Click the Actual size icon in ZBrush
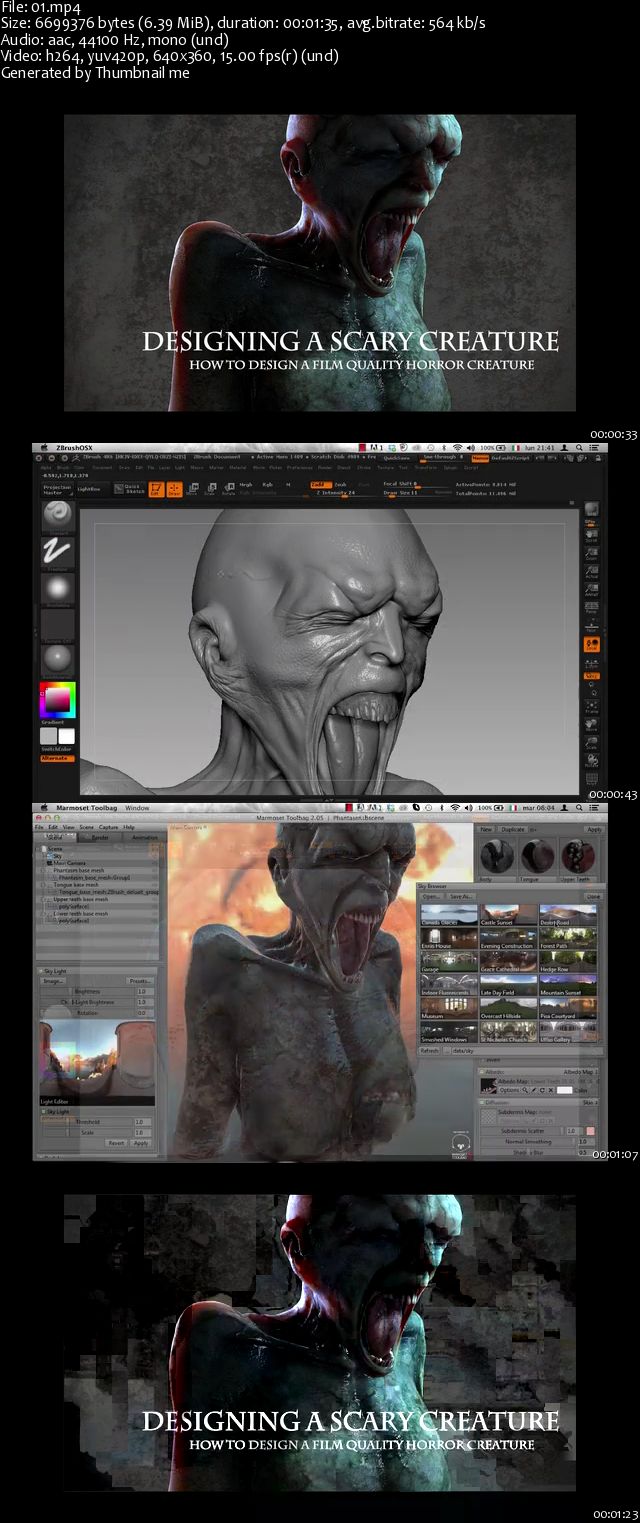Screen dimensions: 640x1523 point(591,571)
